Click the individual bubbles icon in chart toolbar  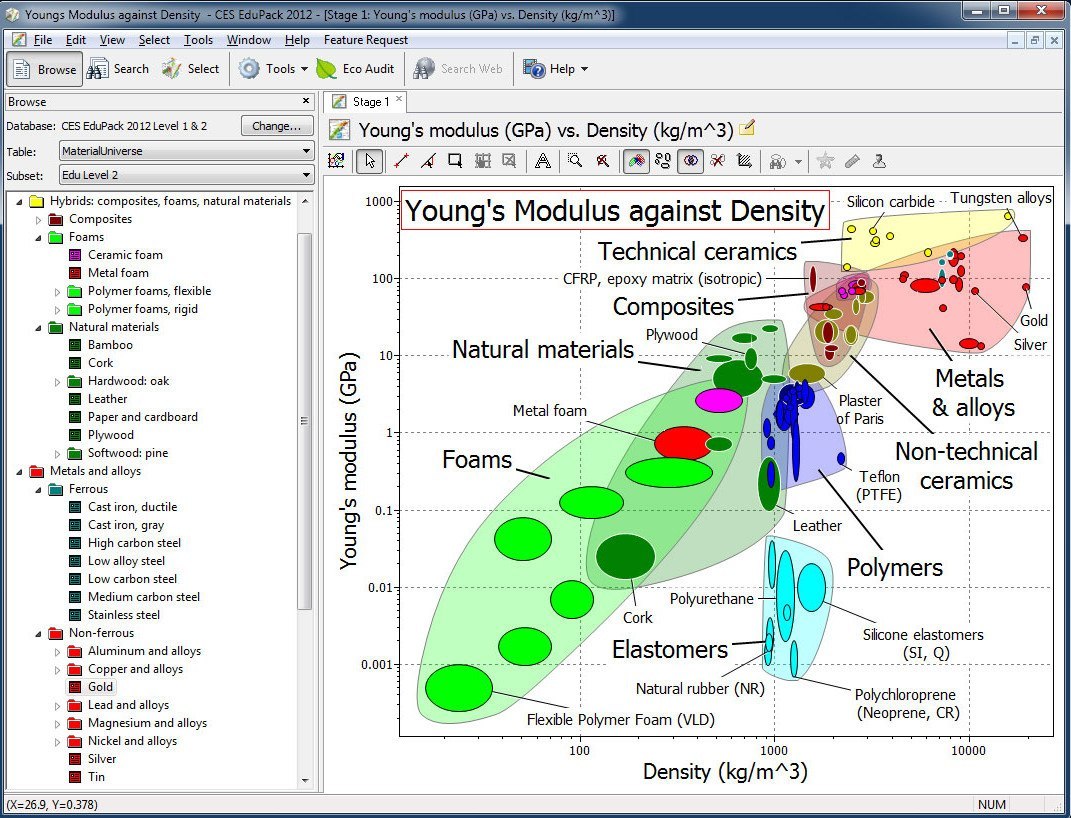(x=663, y=161)
